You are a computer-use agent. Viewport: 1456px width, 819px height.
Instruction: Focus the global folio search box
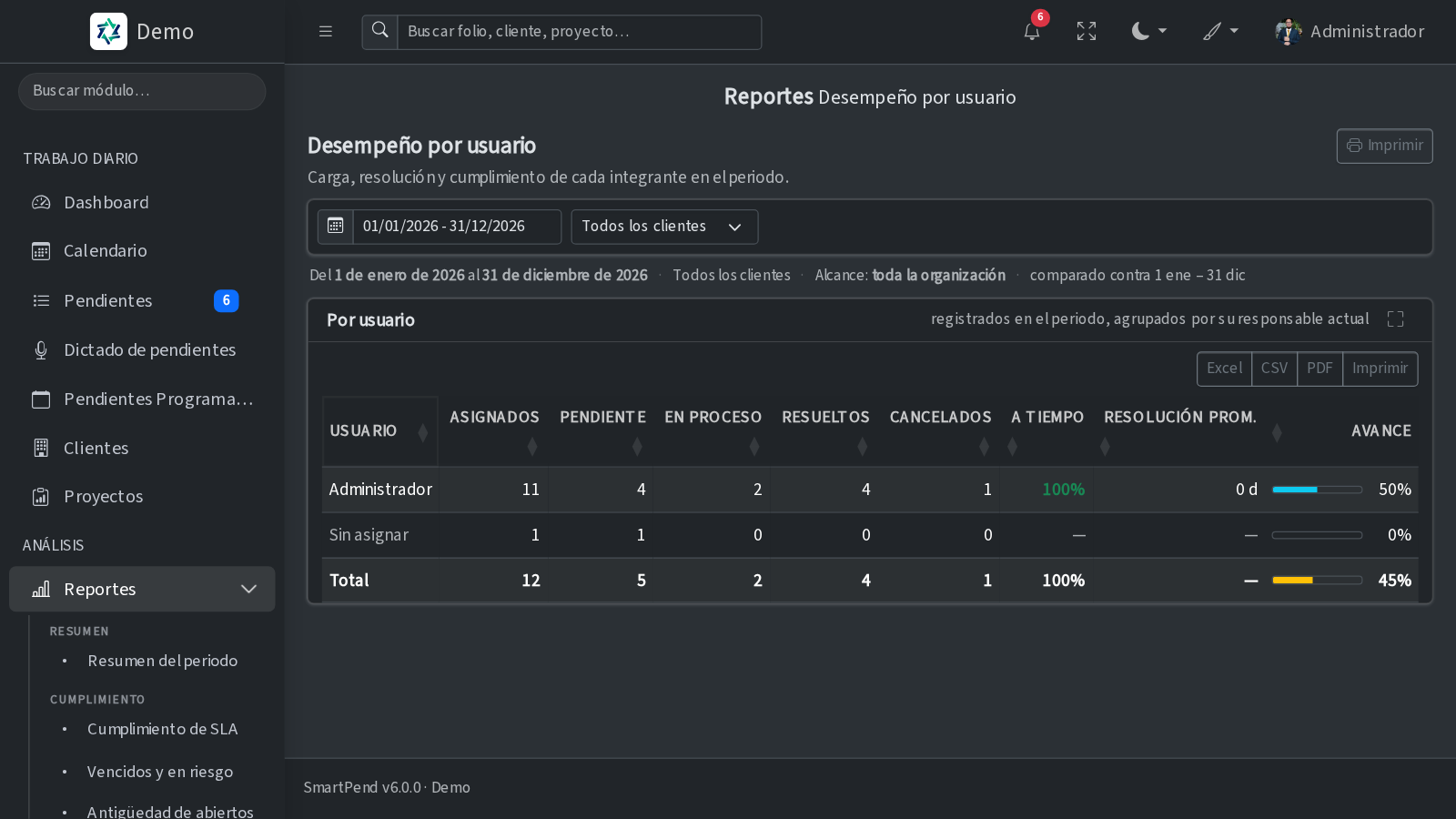[x=580, y=32]
